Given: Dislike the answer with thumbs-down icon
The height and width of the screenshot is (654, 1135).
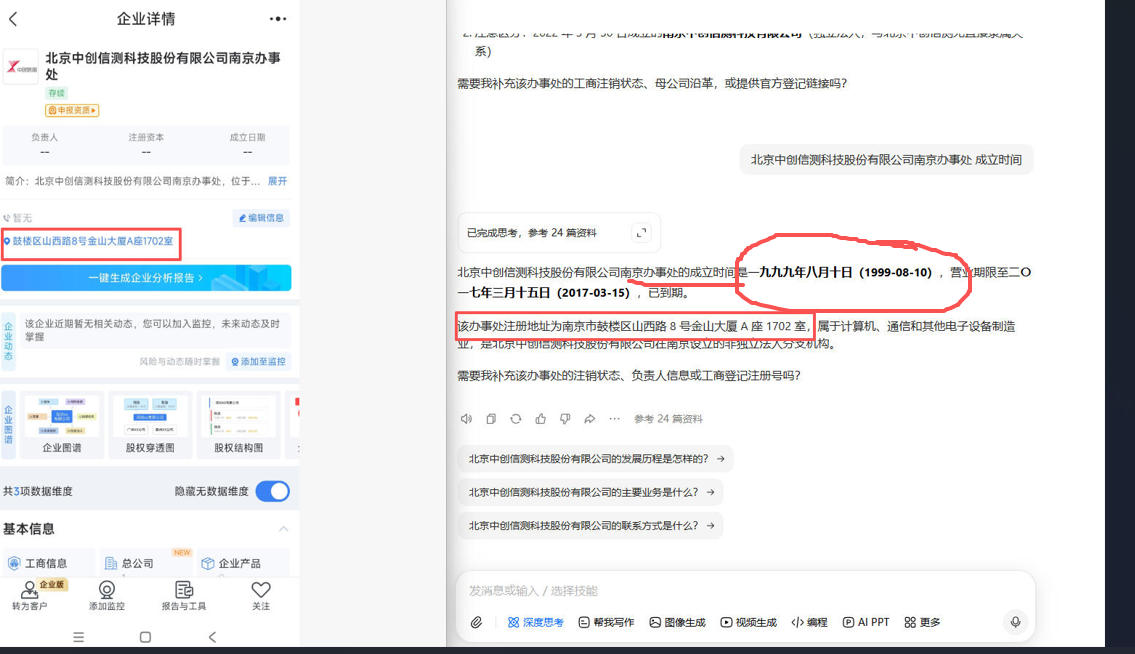Looking at the screenshot, I should [565, 419].
